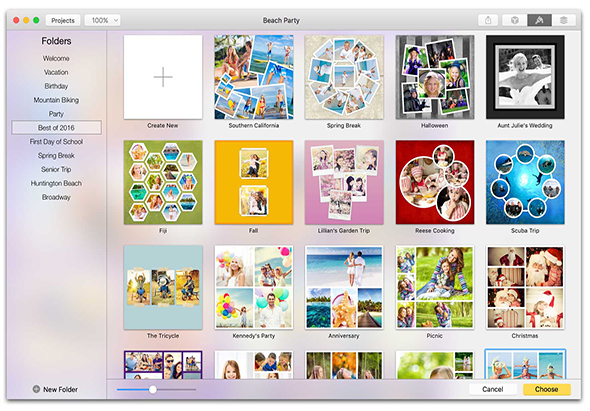Select the Mountain Biking folder

[56, 100]
